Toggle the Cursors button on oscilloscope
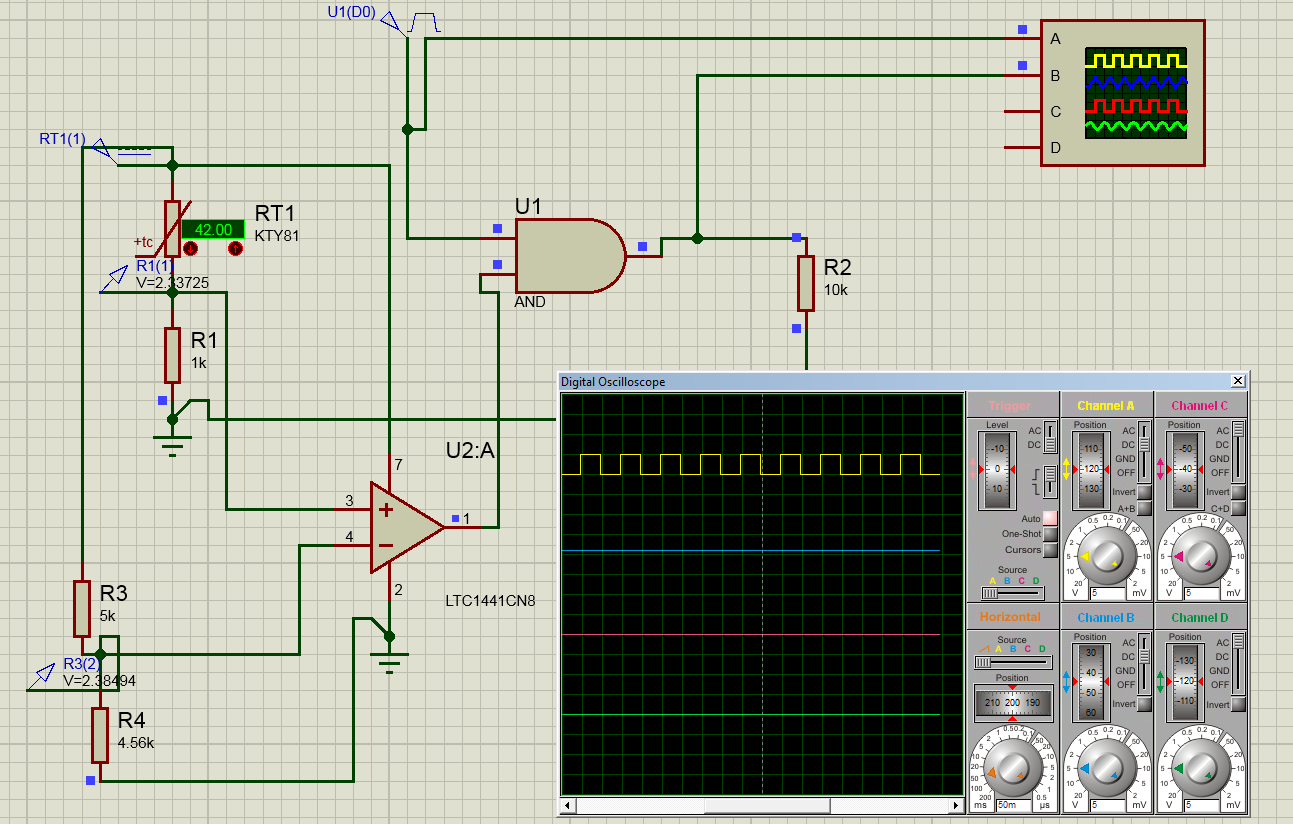 pyautogui.click(x=1050, y=550)
